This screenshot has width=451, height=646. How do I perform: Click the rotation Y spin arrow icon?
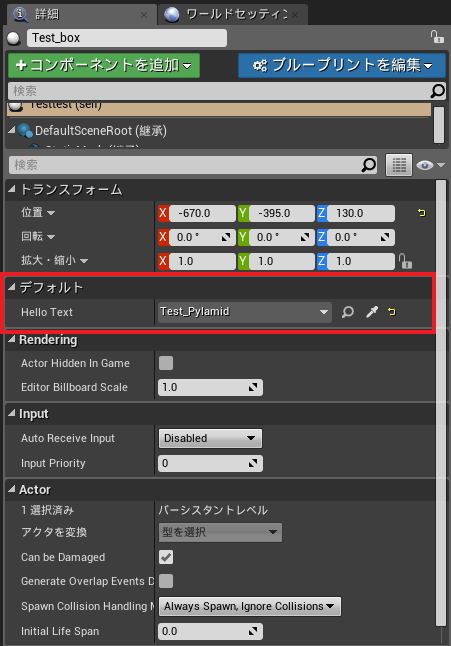click(x=305, y=237)
